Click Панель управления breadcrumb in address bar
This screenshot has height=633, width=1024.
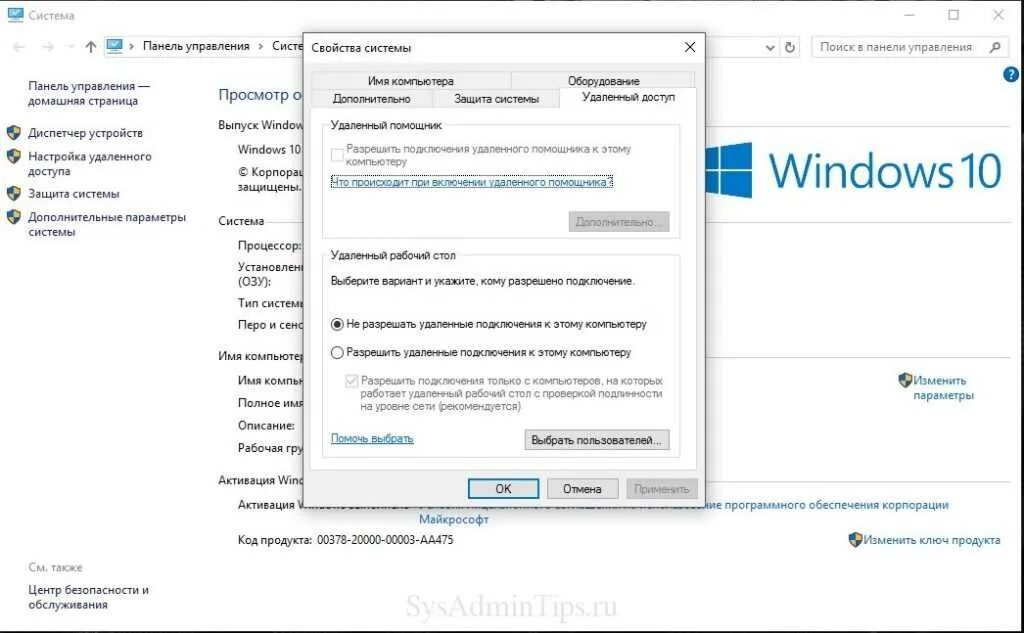(x=196, y=46)
